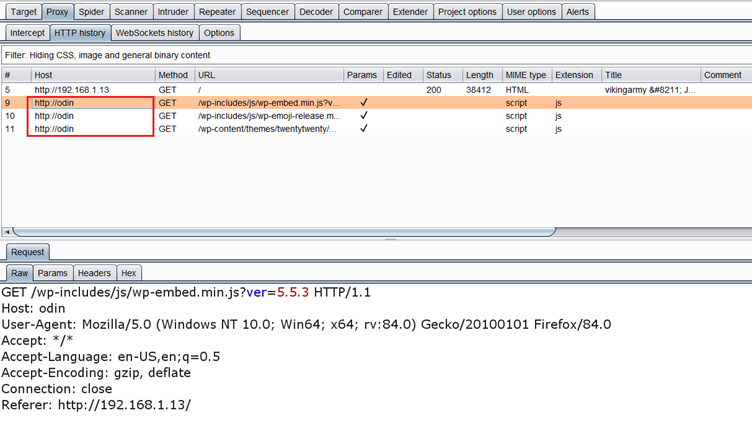This screenshot has width=752, height=426.
Task: Click the Params checkmark in row 11
Action: pos(363,129)
